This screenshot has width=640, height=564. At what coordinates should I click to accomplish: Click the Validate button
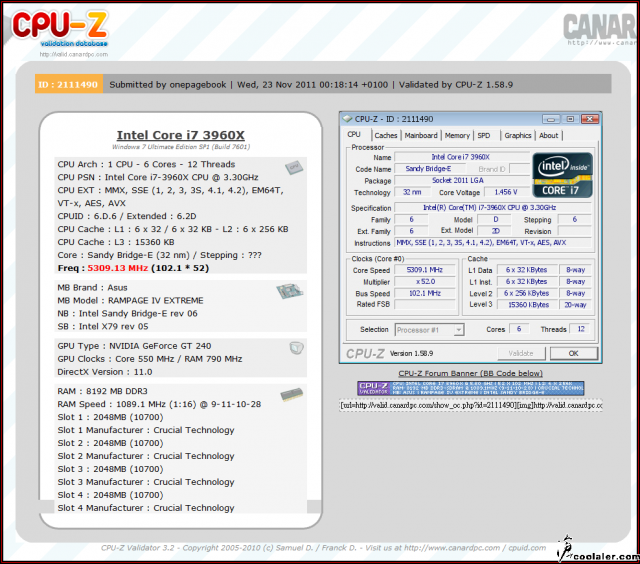(521, 353)
